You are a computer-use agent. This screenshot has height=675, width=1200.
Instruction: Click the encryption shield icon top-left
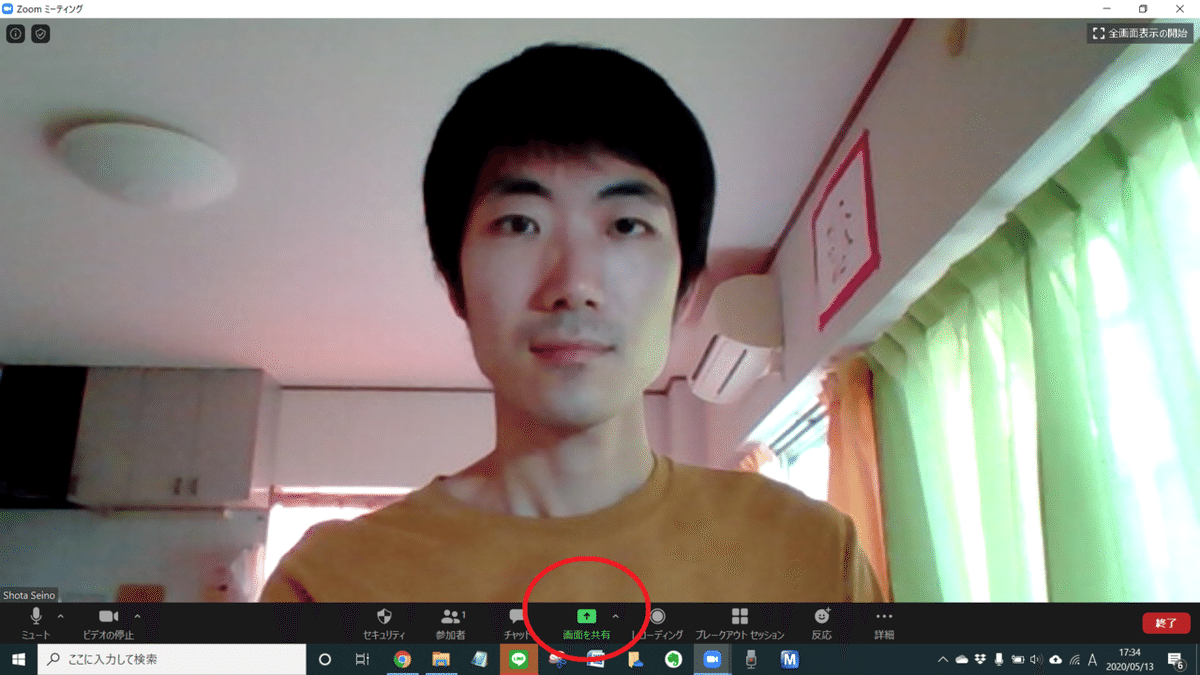[40, 34]
